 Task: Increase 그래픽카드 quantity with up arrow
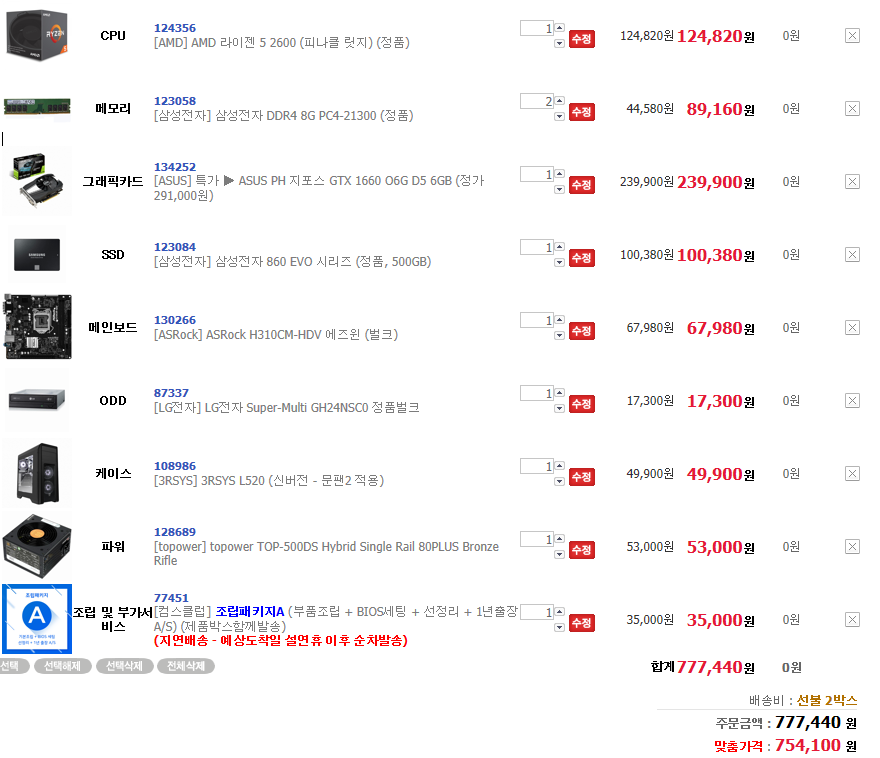tap(560, 173)
